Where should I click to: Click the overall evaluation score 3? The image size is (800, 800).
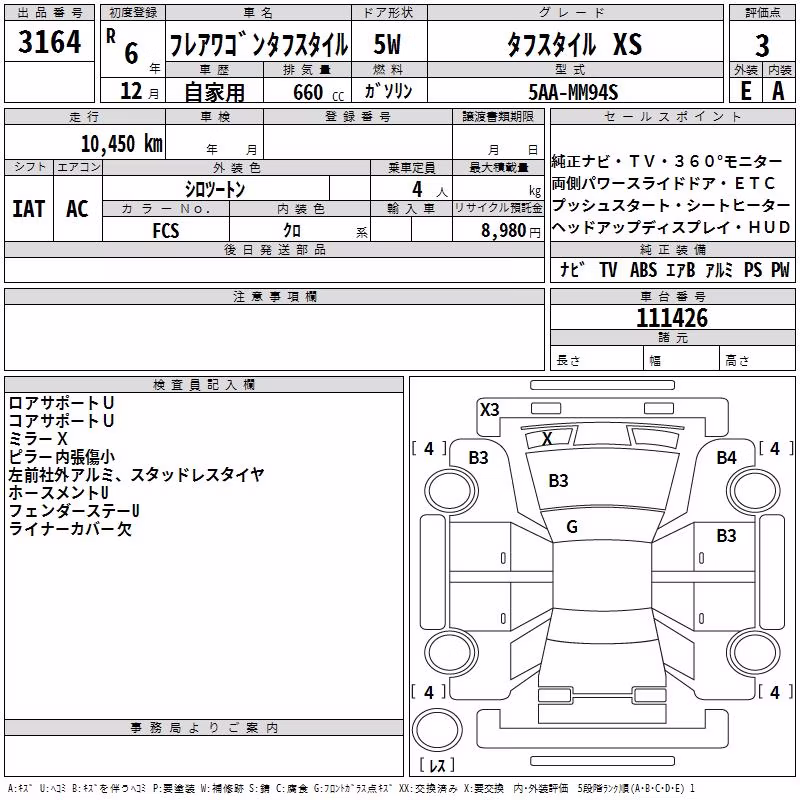(762, 46)
